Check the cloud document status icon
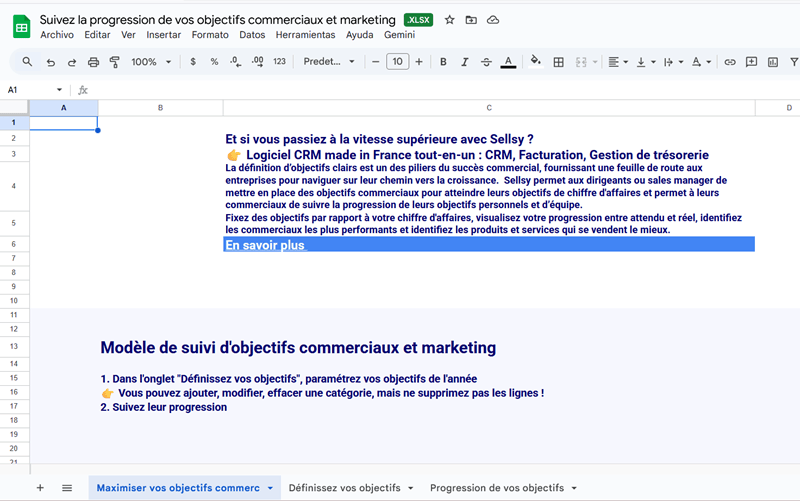Viewport: 800px width, 501px height. point(493,20)
